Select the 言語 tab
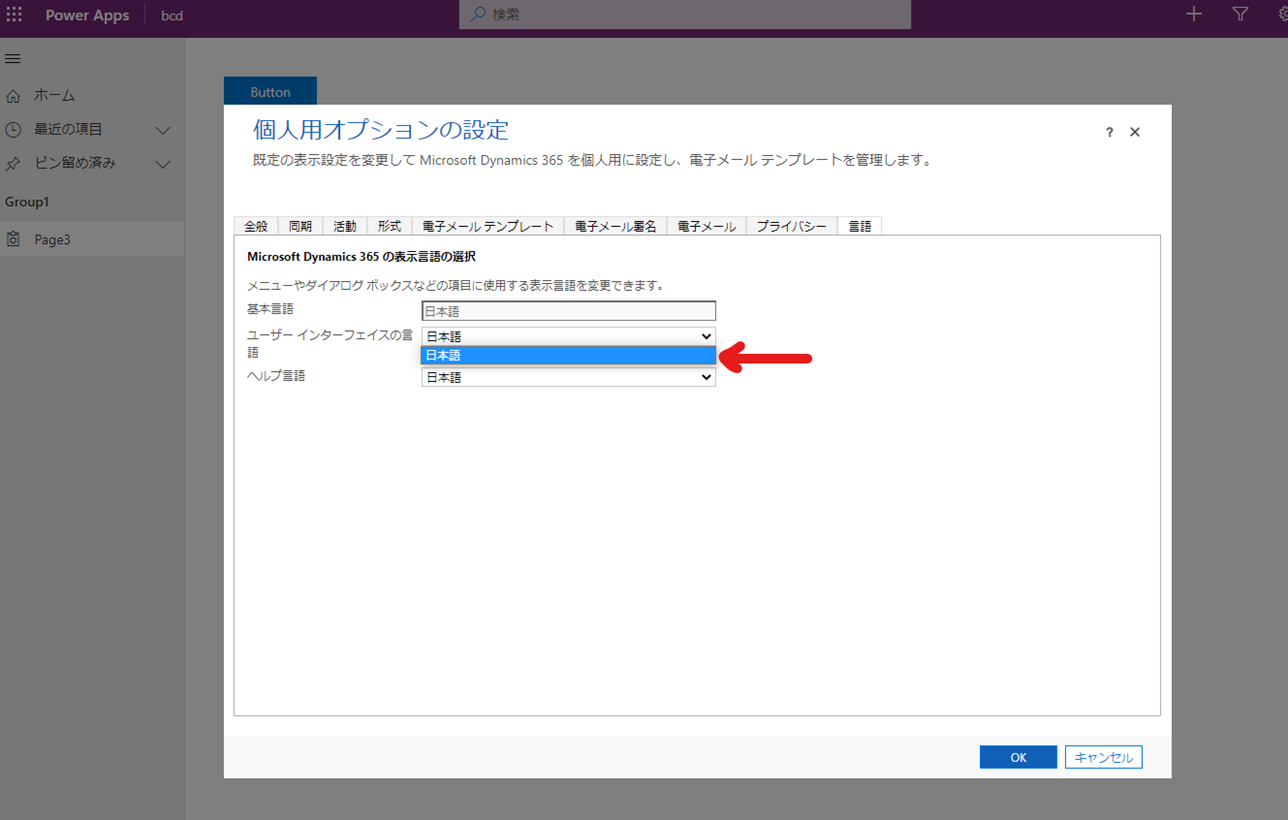 point(860,226)
